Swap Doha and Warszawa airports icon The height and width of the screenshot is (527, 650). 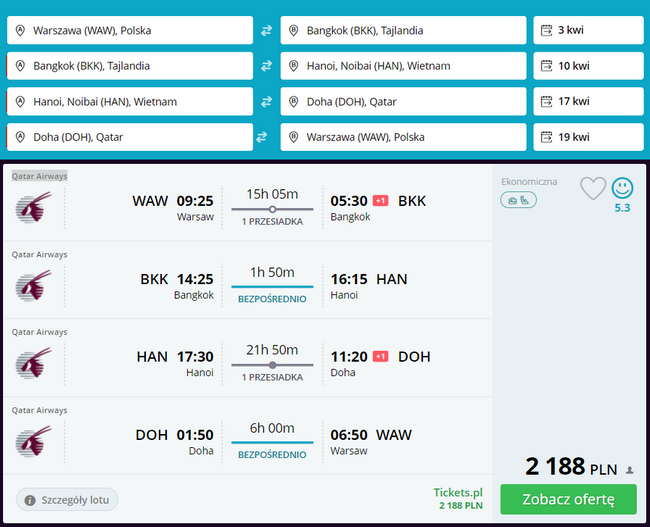tap(262, 137)
